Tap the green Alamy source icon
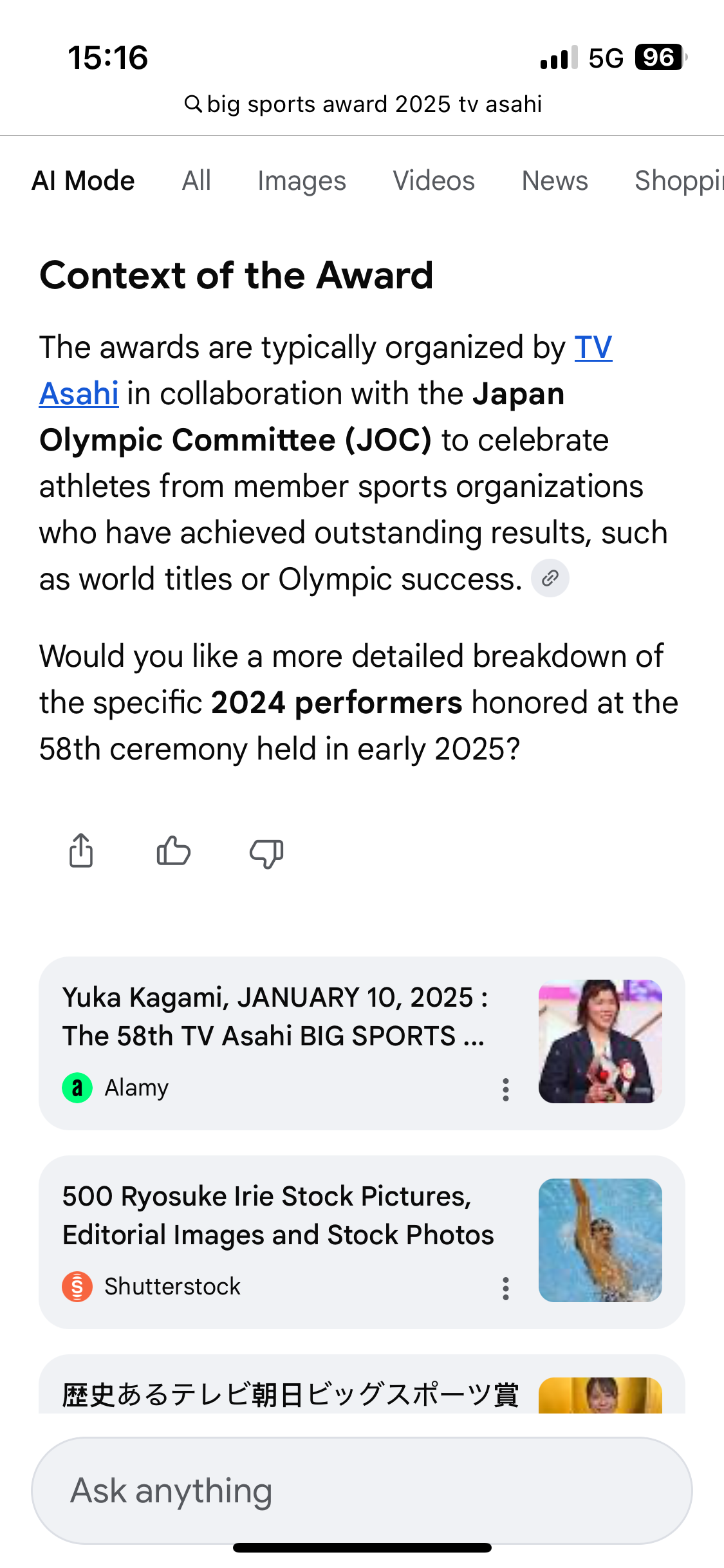Screen dimensions: 724x1568 coord(77,1088)
